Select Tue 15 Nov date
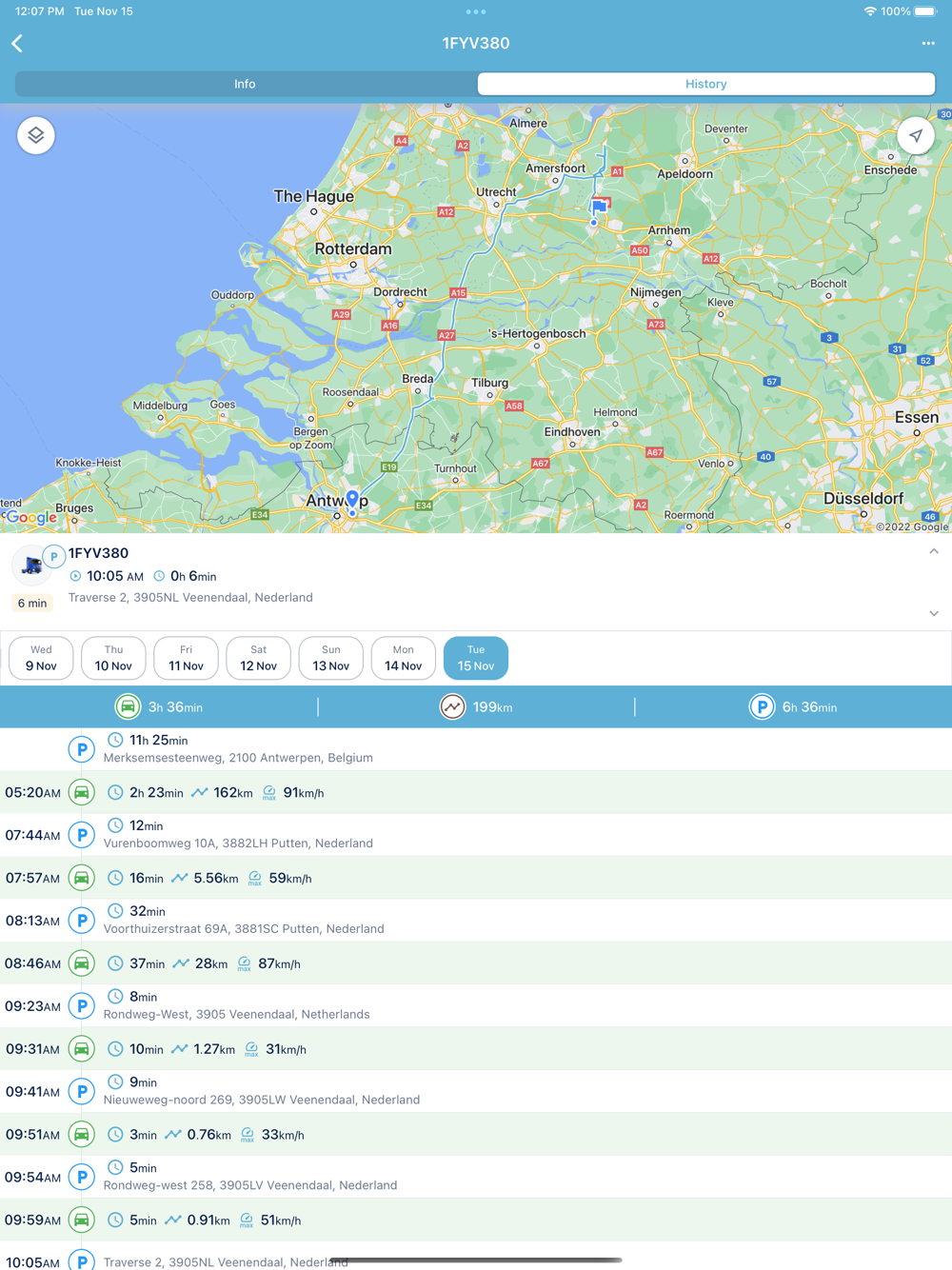Image resolution: width=952 pixels, height=1270 pixels. click(x=476, y=658)
